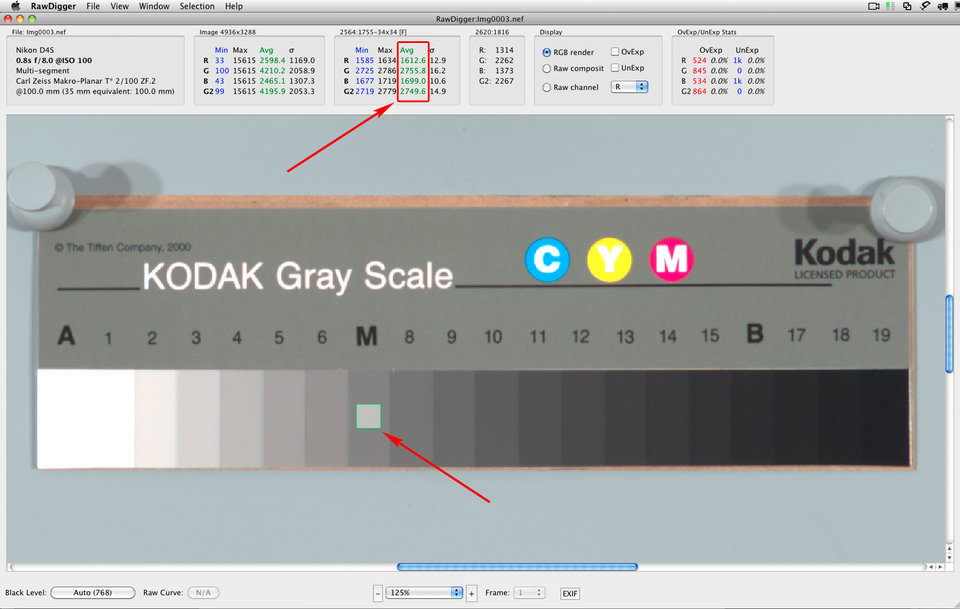960x609 pixels.
Task: Click the pixel coordinates label 2620:1816
Action: point(492,32)
